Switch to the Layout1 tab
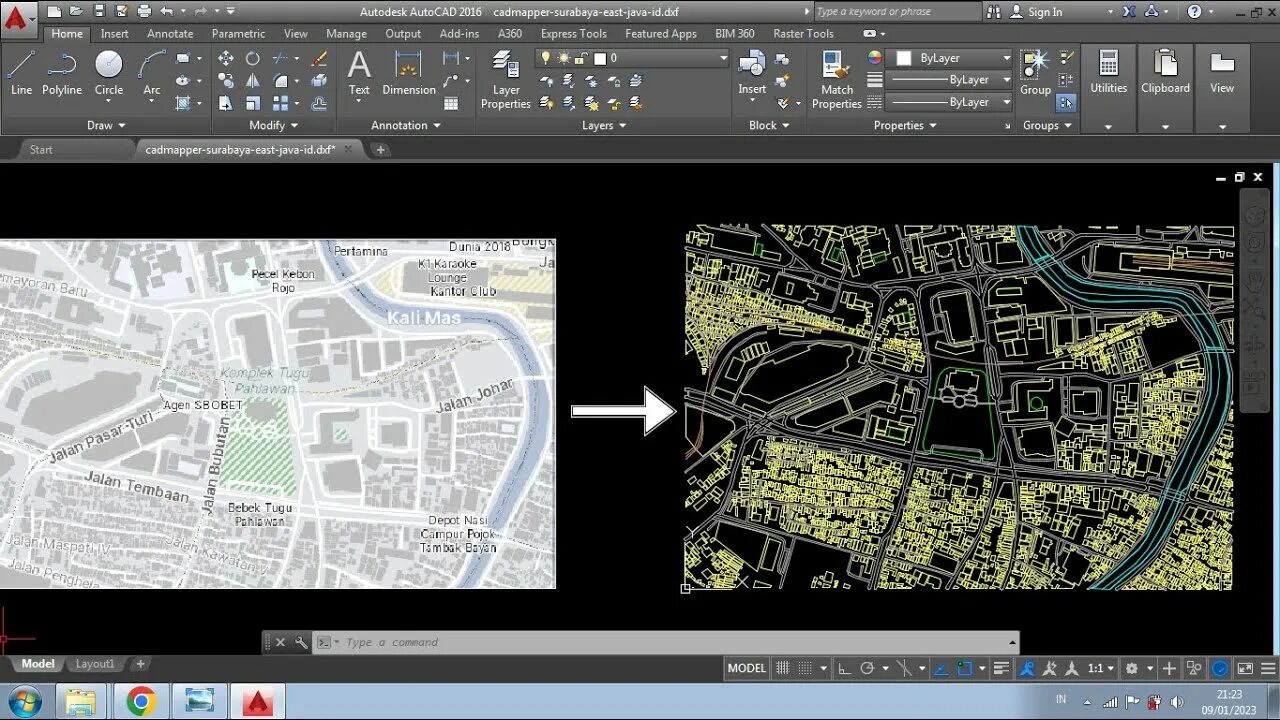1280x720 pixels. tap(95, 663)
